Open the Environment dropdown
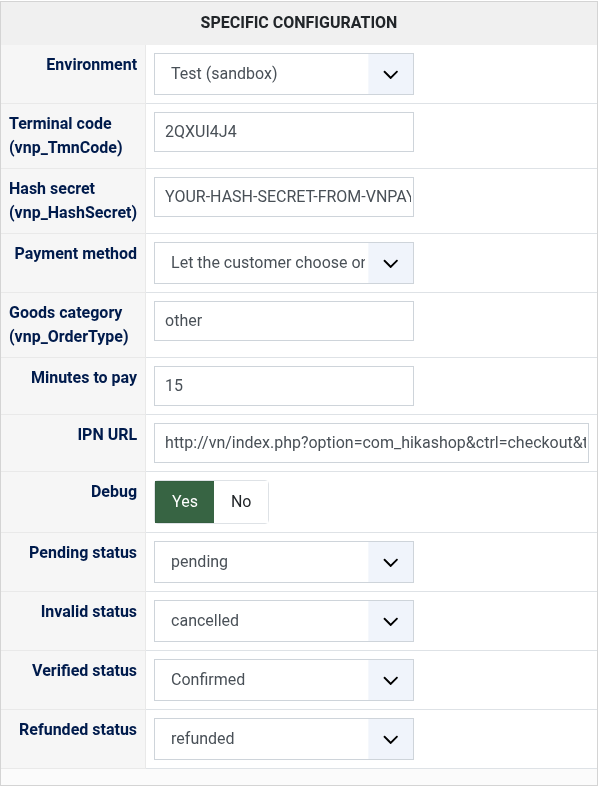The image size is (598, 786). click(284, 74)
